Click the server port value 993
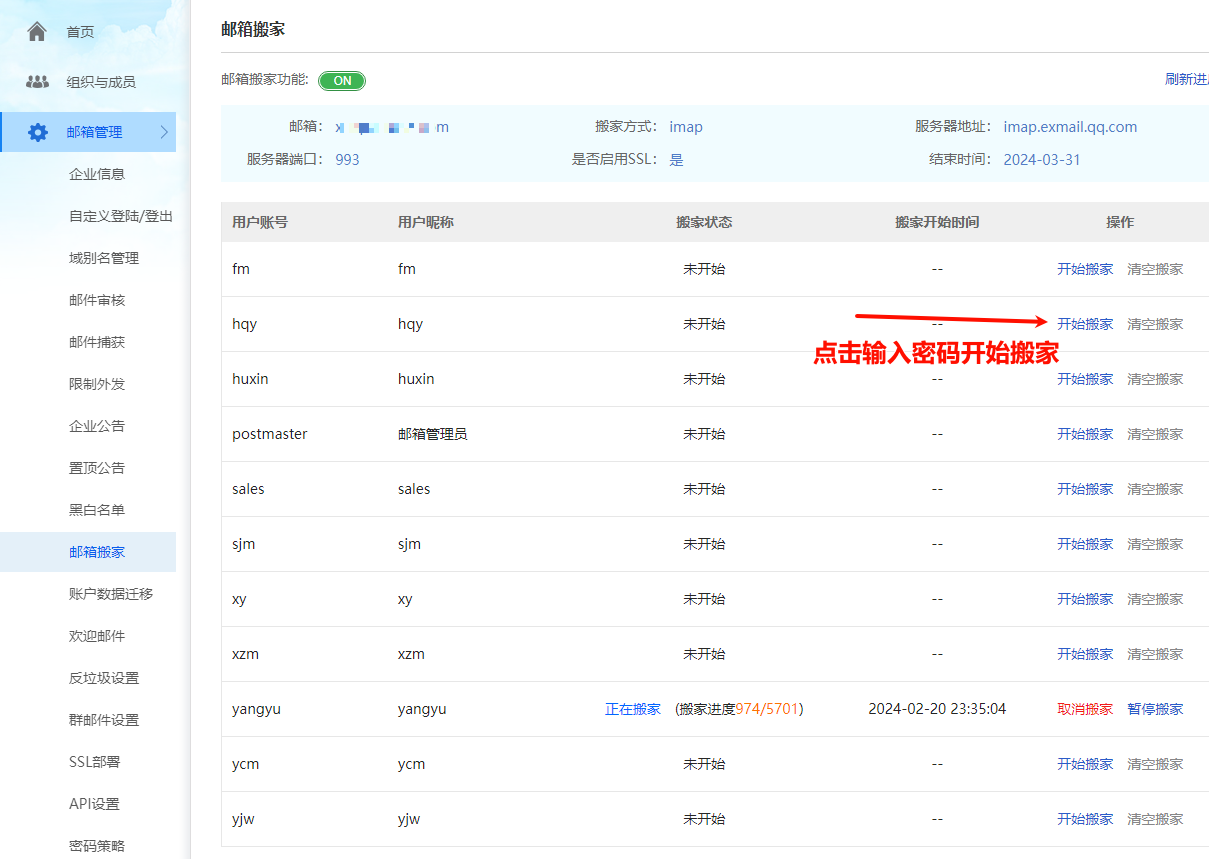The width and height of the screenshot is (1209, 859). (x=347, y=160)
